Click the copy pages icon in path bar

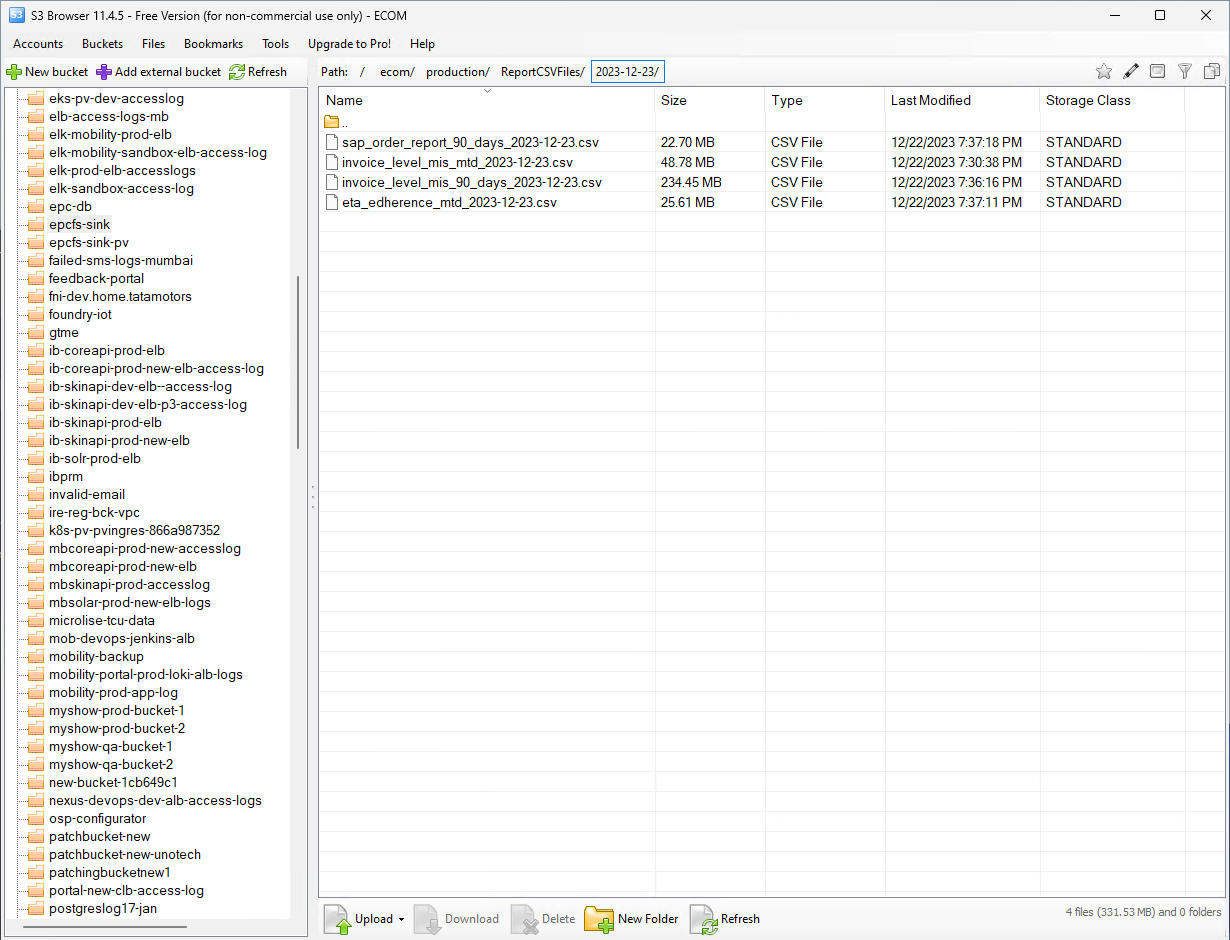click(1212, 71)
